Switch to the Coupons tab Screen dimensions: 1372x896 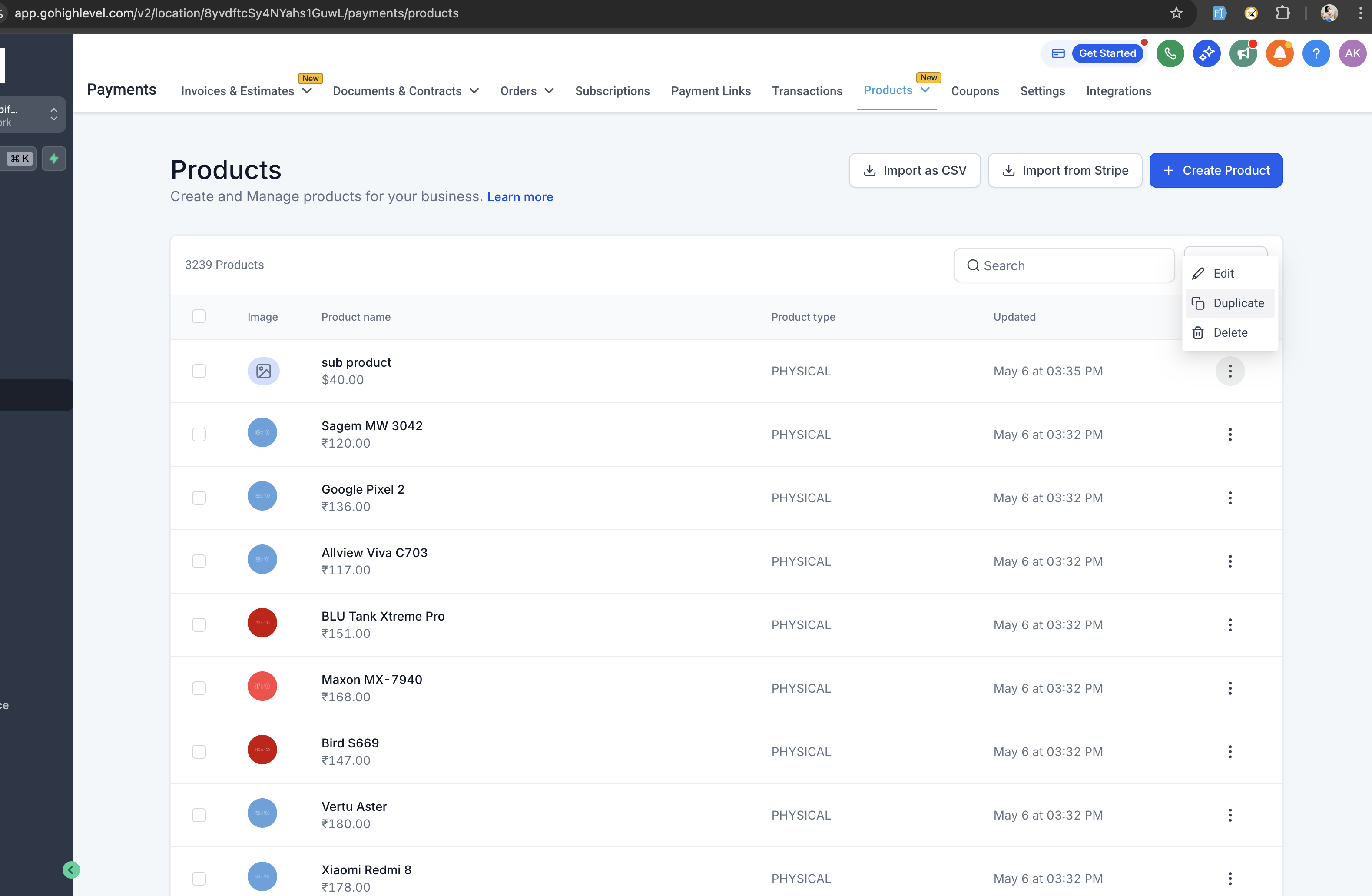pos(974,91)
